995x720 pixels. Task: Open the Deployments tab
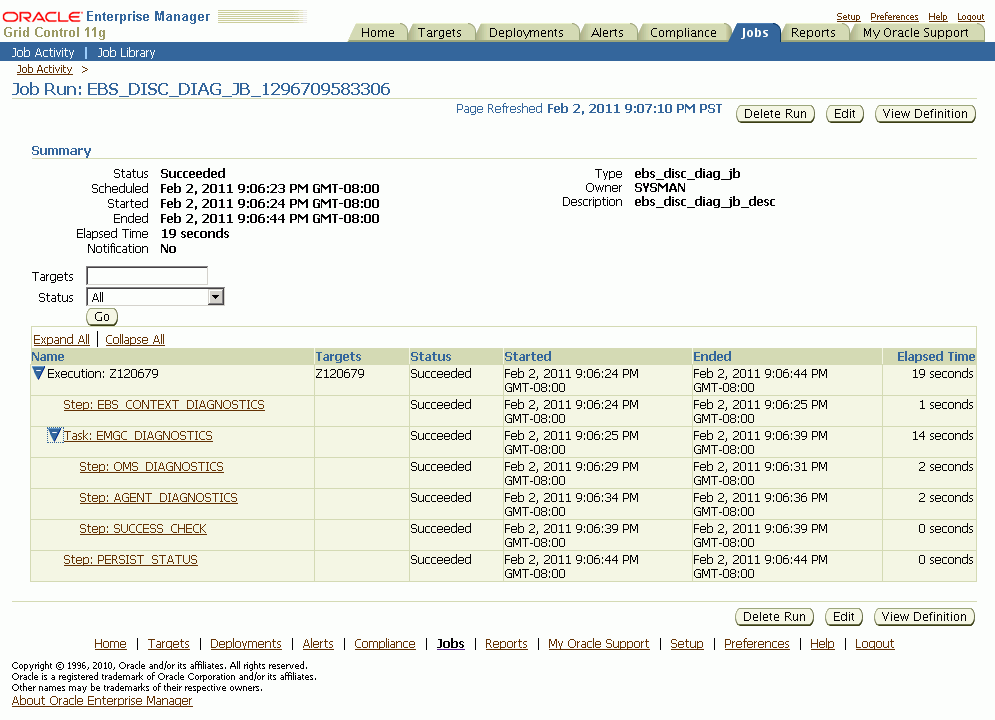[x=526, y=32]
